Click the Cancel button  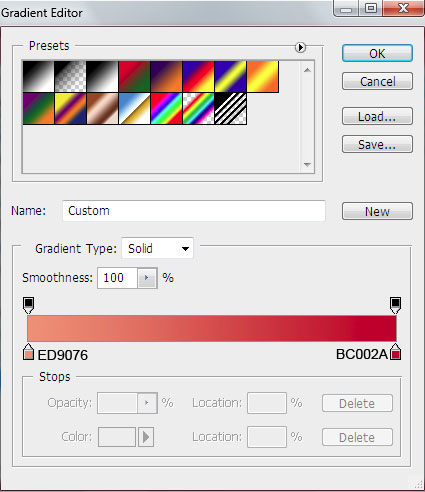pyautogui.click(x=377, y=81)
